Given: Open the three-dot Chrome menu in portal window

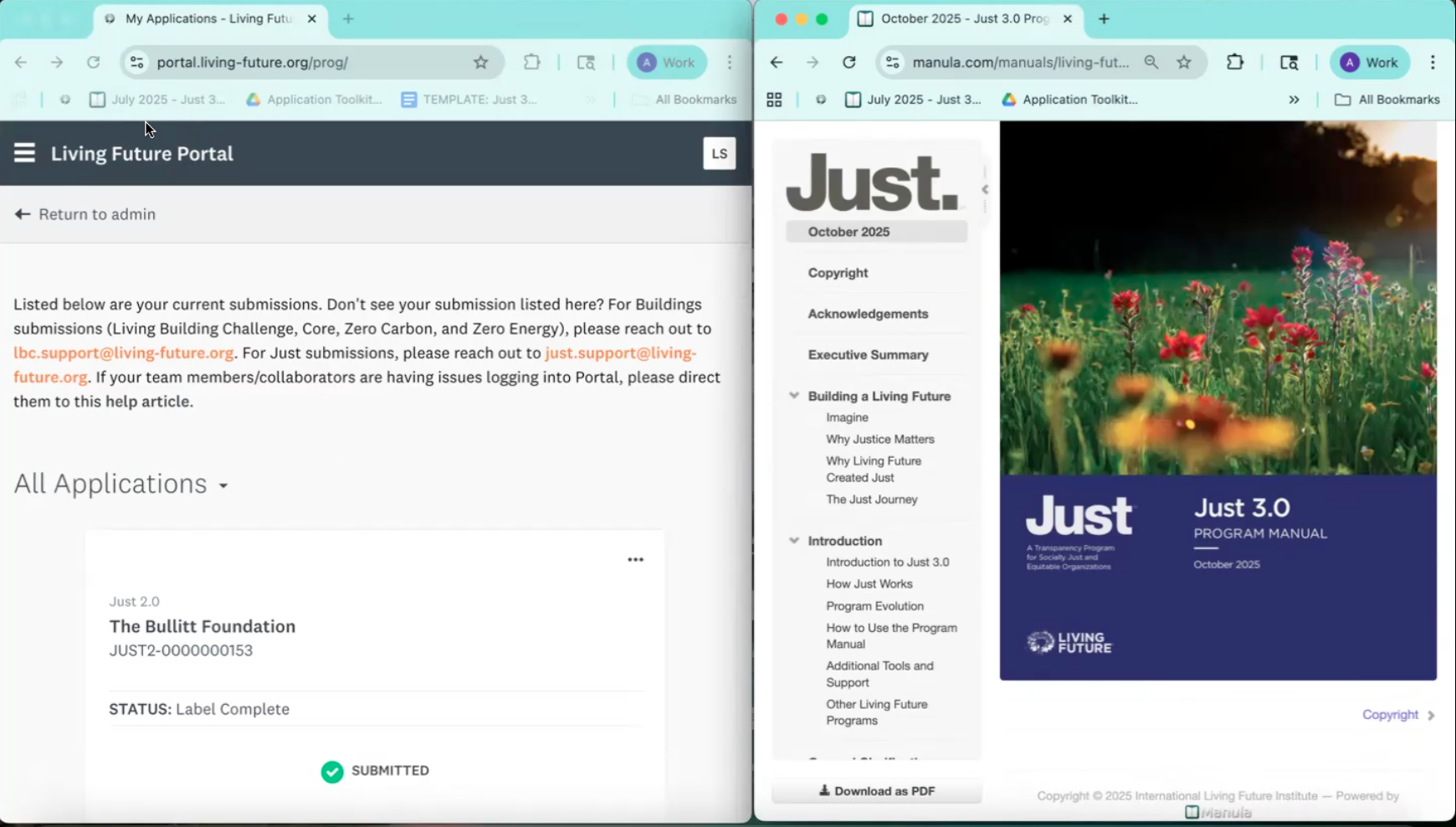Looking at the screenshot, I should pos(730,62).
